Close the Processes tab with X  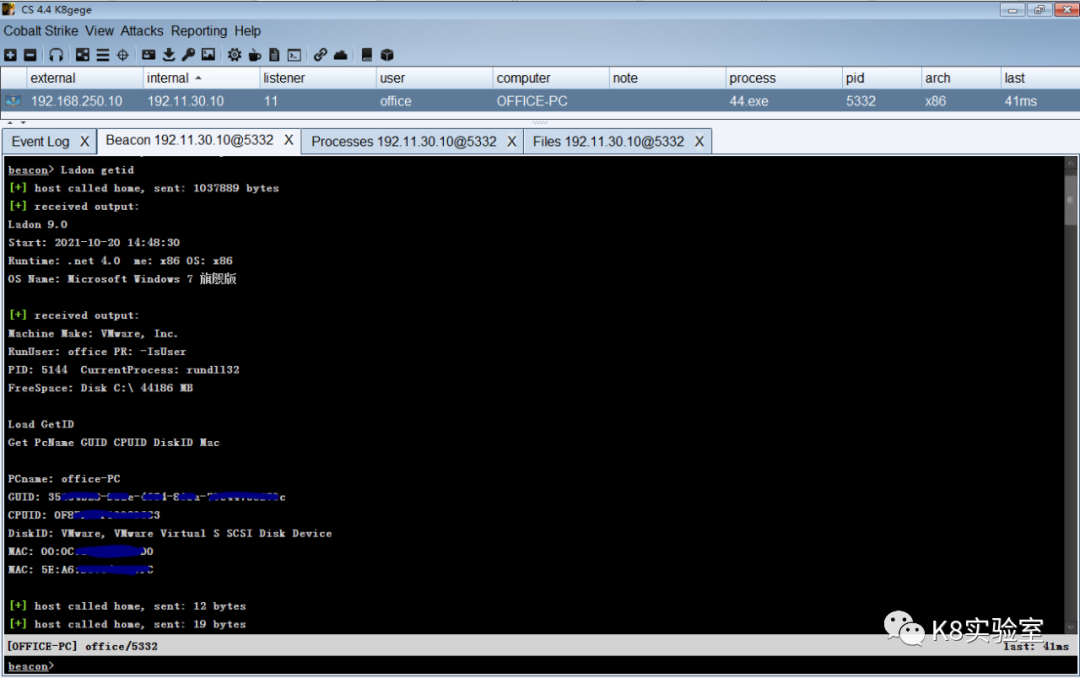tap(512, 141)
